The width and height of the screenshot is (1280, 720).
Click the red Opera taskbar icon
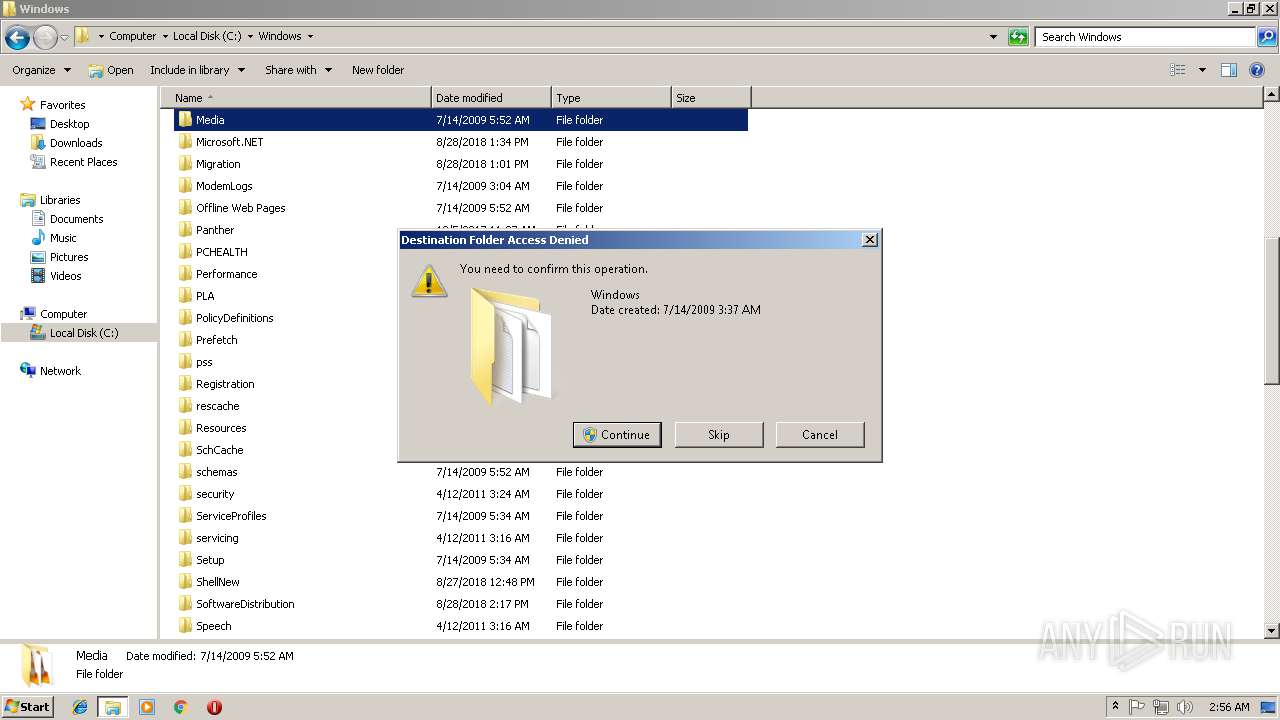coord(214,707)
